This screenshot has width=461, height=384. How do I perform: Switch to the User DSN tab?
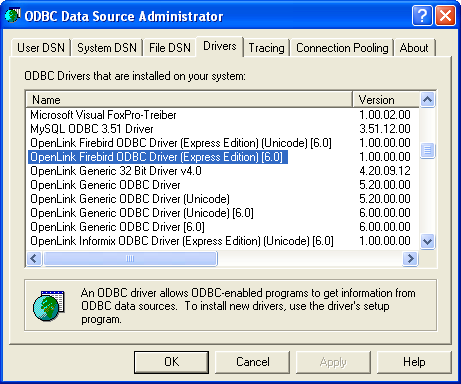coord(41,48)
